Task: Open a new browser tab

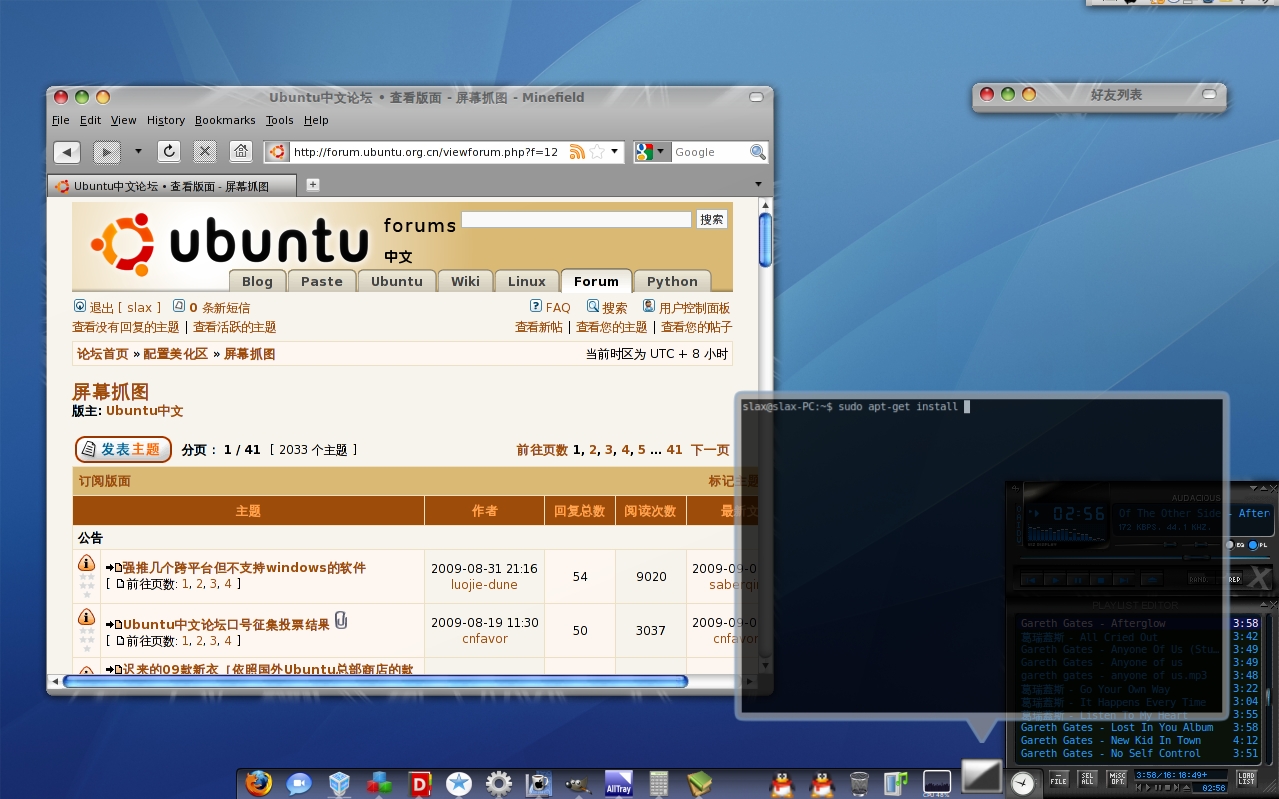Action: click(x=313, y=185)
